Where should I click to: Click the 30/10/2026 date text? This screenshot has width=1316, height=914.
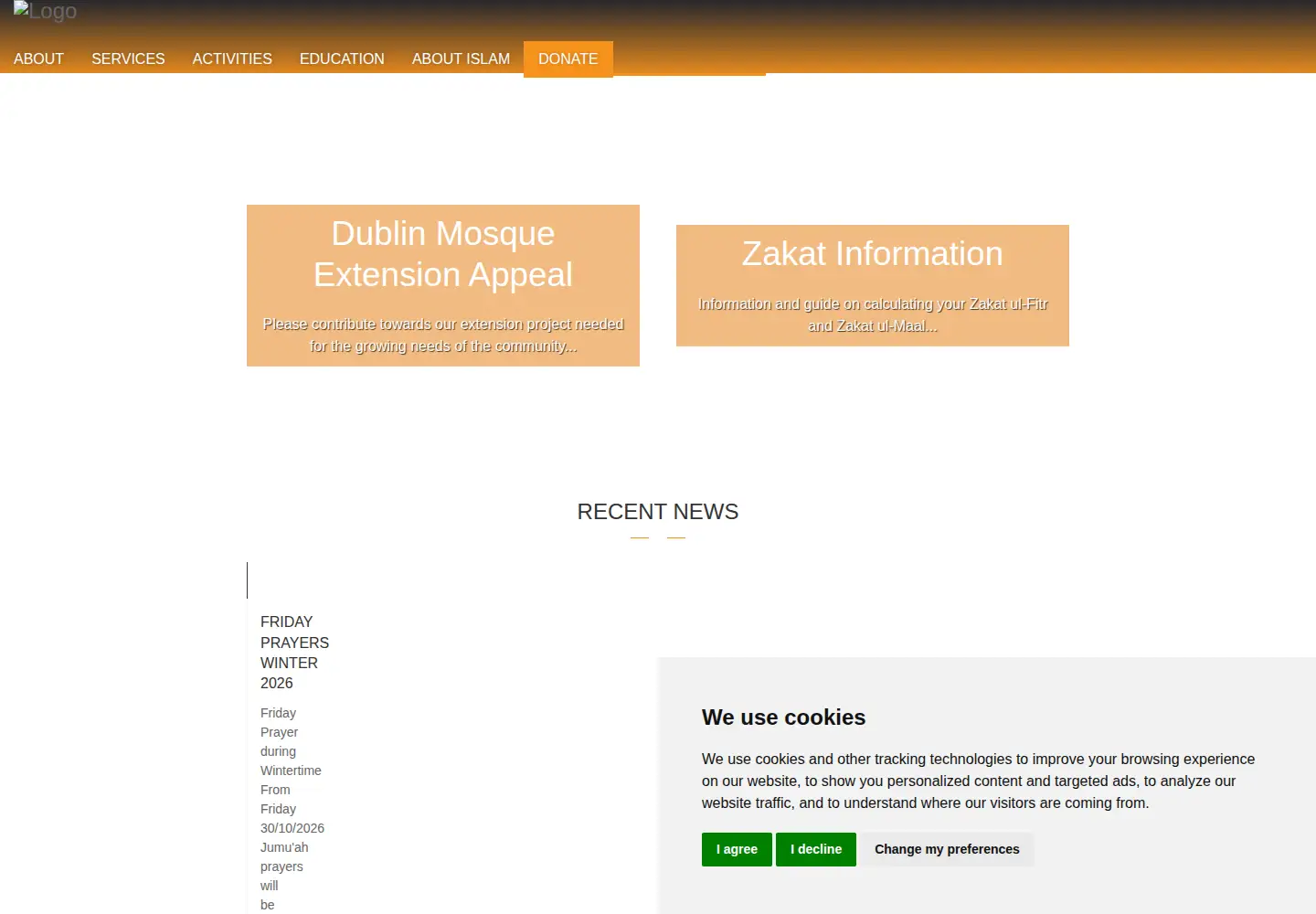click(x=292, y=828)
